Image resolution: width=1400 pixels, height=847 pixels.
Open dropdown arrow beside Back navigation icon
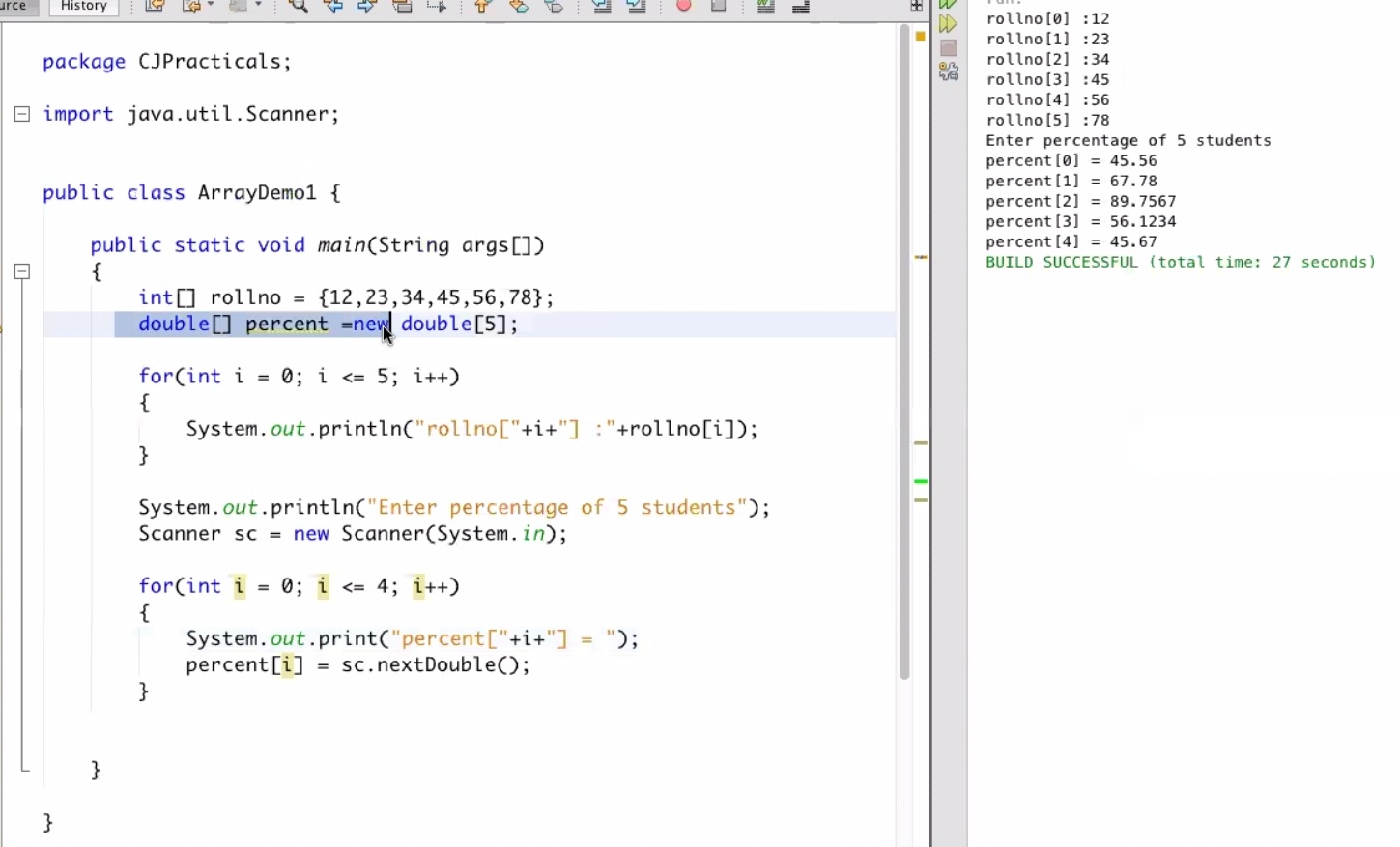tap(211, 6)
